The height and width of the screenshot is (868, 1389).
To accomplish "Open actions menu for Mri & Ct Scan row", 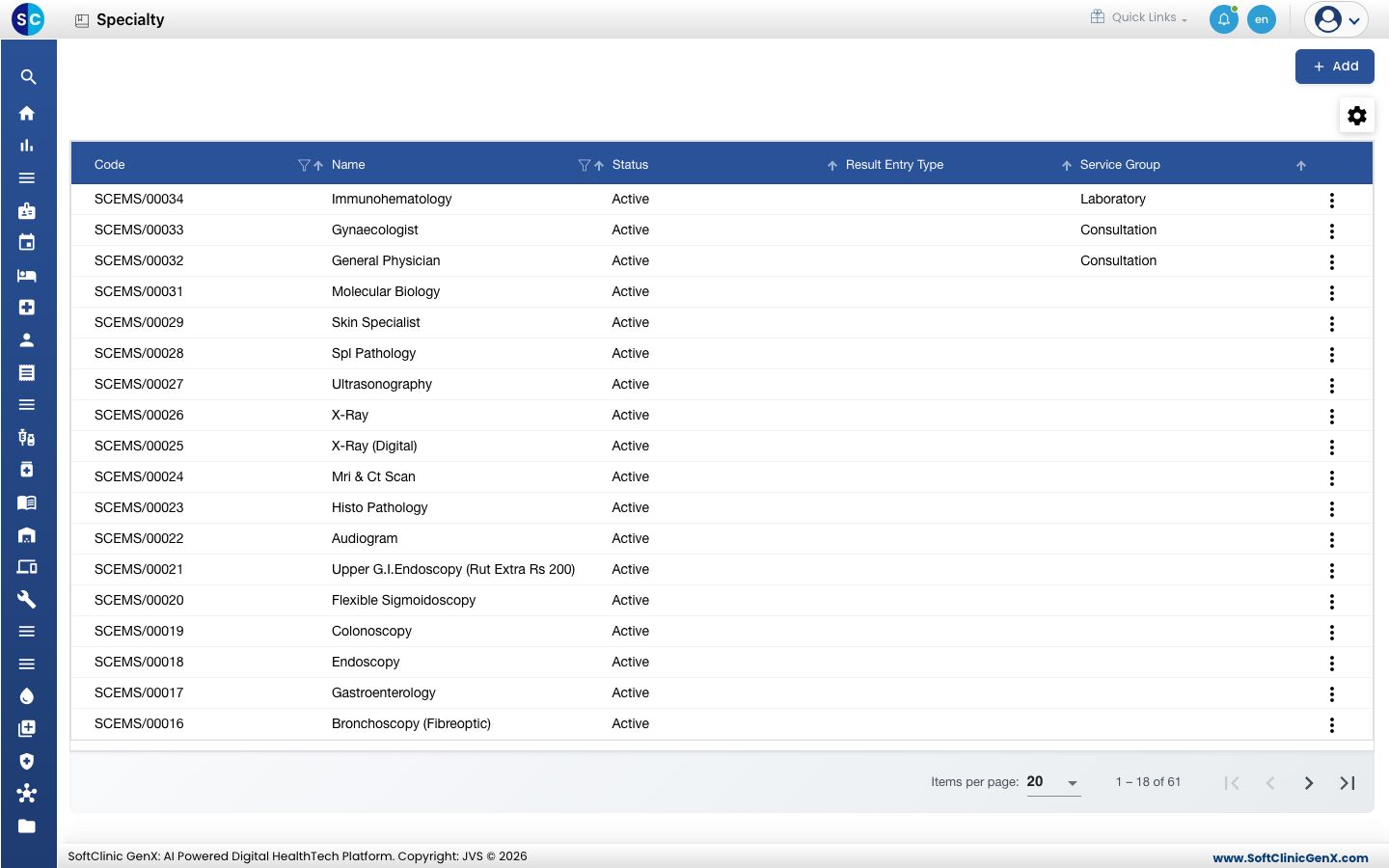I will point(1332,477).
